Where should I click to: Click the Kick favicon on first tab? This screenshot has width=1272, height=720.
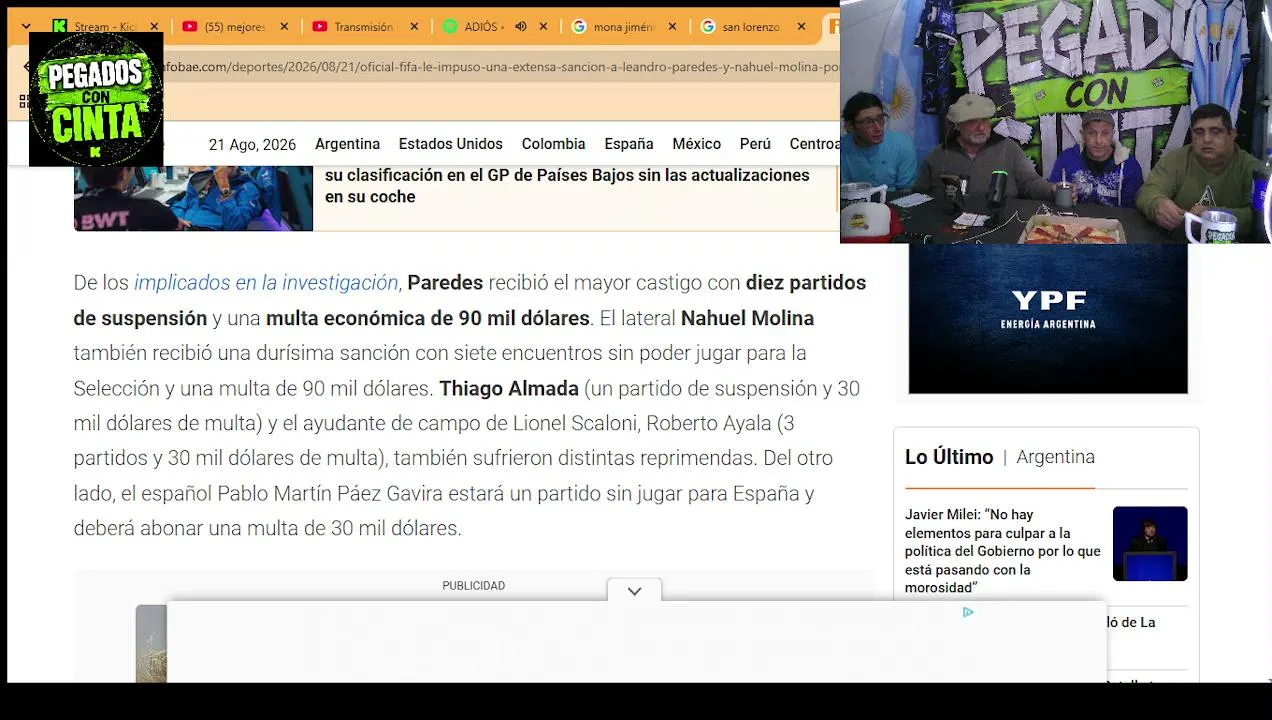click(x=60, y=27)
